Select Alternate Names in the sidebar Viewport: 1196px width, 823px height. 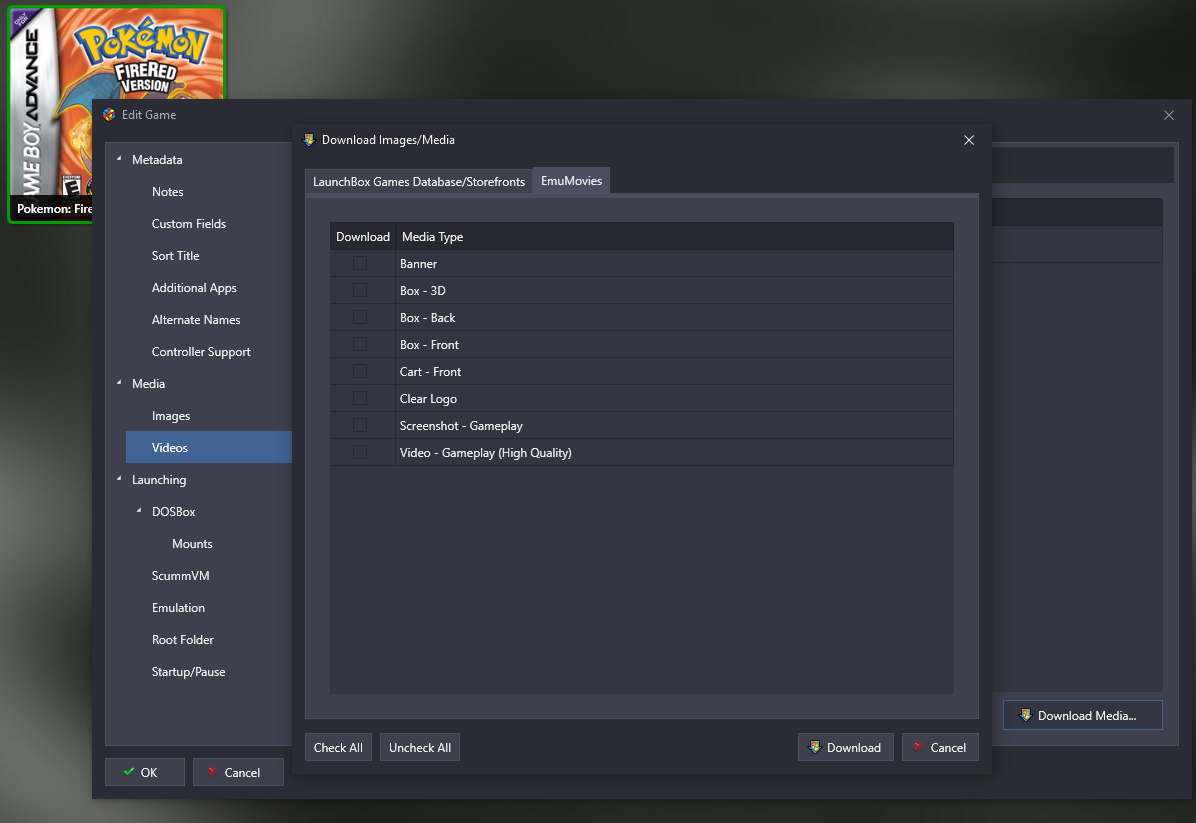pyautogui.click(x=196, y=320)
